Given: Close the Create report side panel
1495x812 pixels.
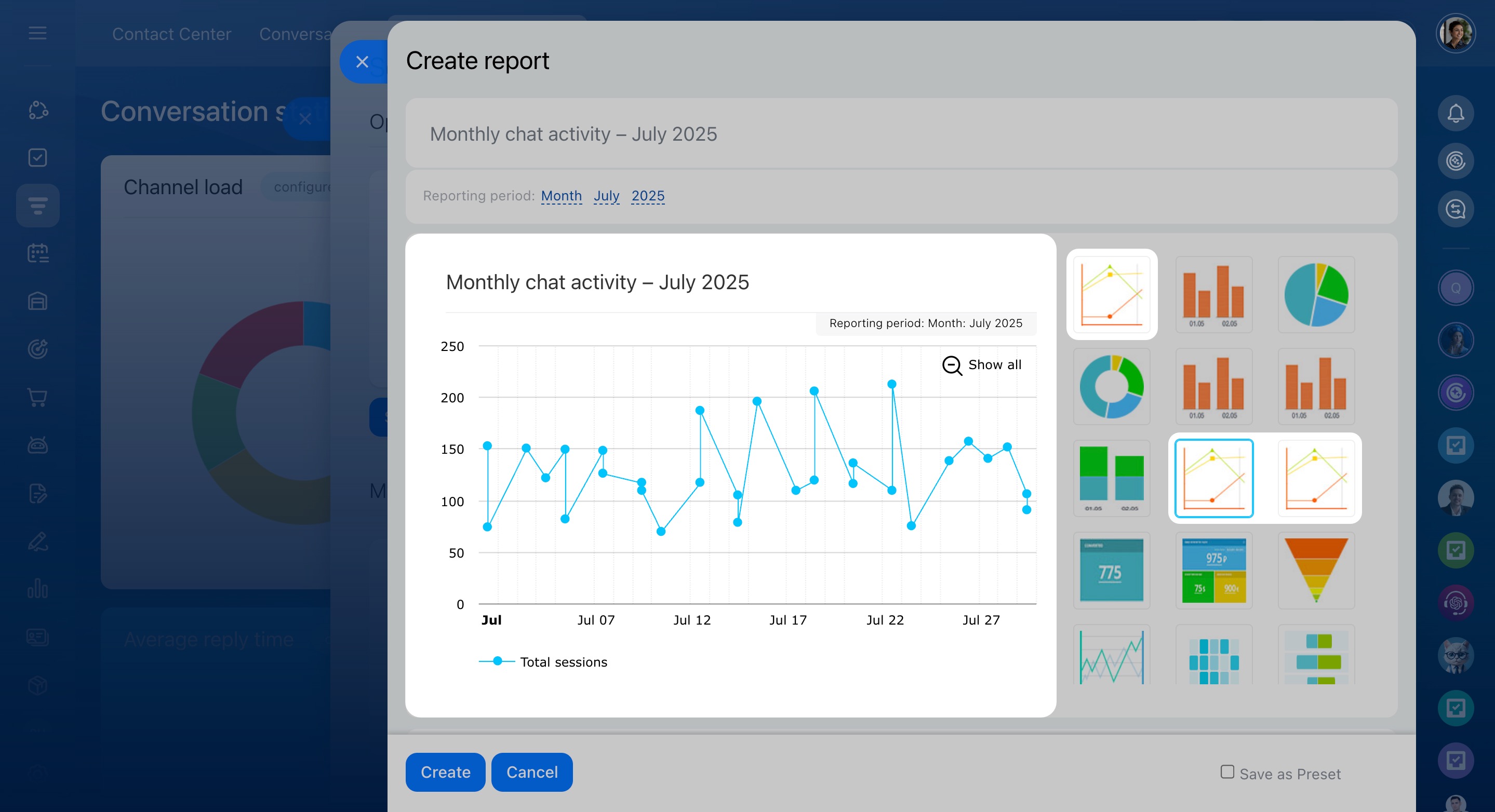Looking at the screenshot, I should pos(362,61).
